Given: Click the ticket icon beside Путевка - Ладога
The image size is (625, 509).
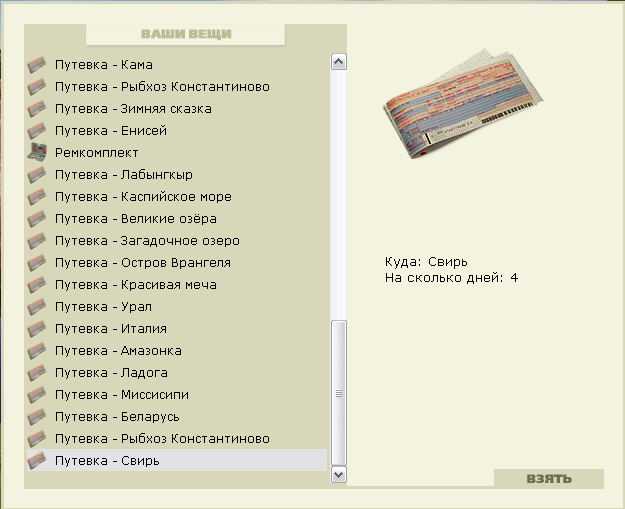Looking at the screenshot, I should [x=37, y=372].
